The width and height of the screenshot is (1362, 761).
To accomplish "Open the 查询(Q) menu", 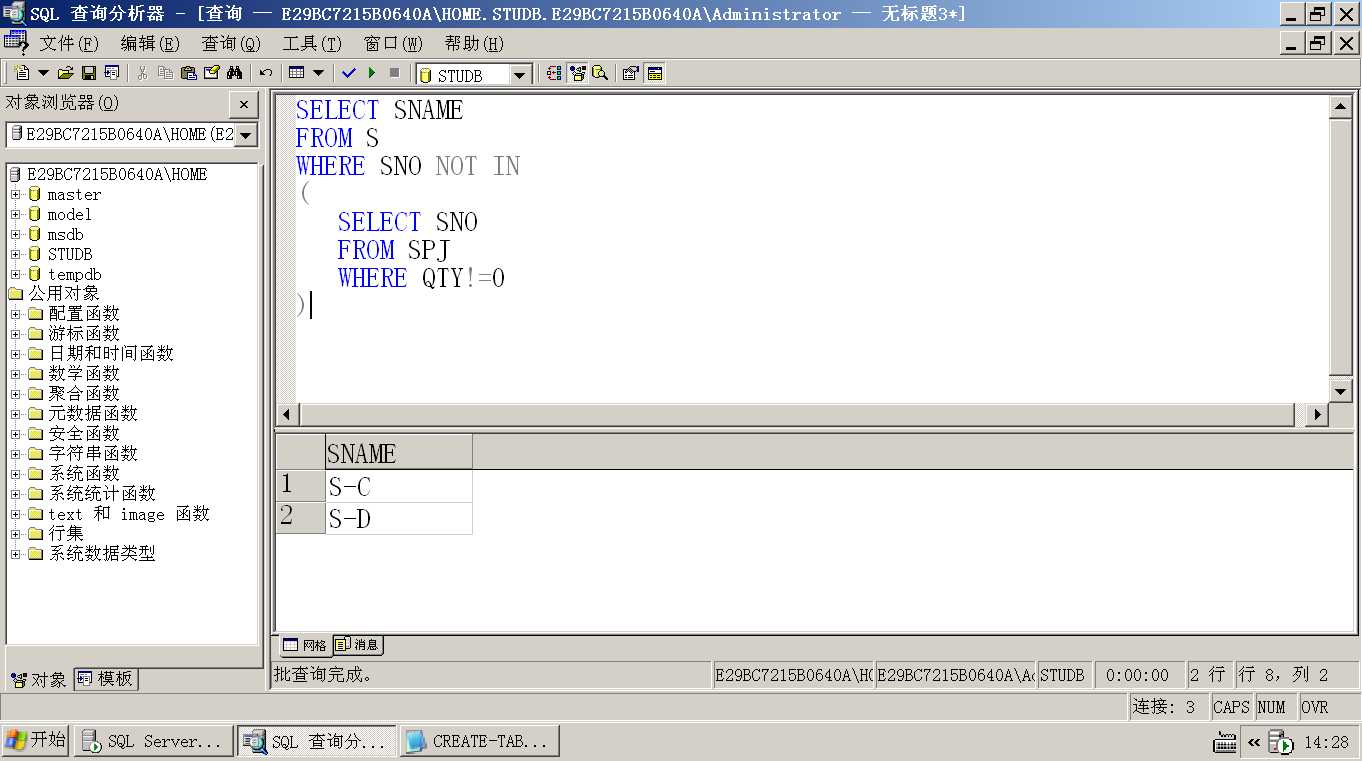I will pos(231,43).
